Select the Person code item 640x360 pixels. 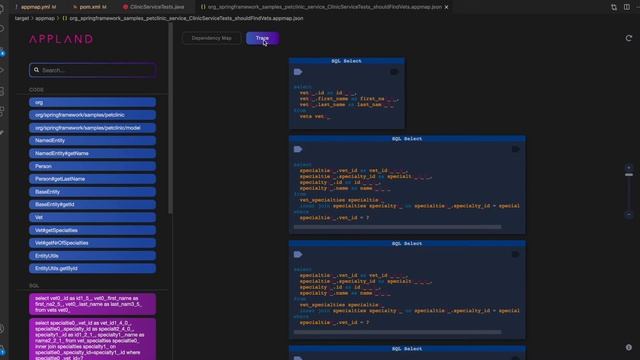(x=92, y=166)
